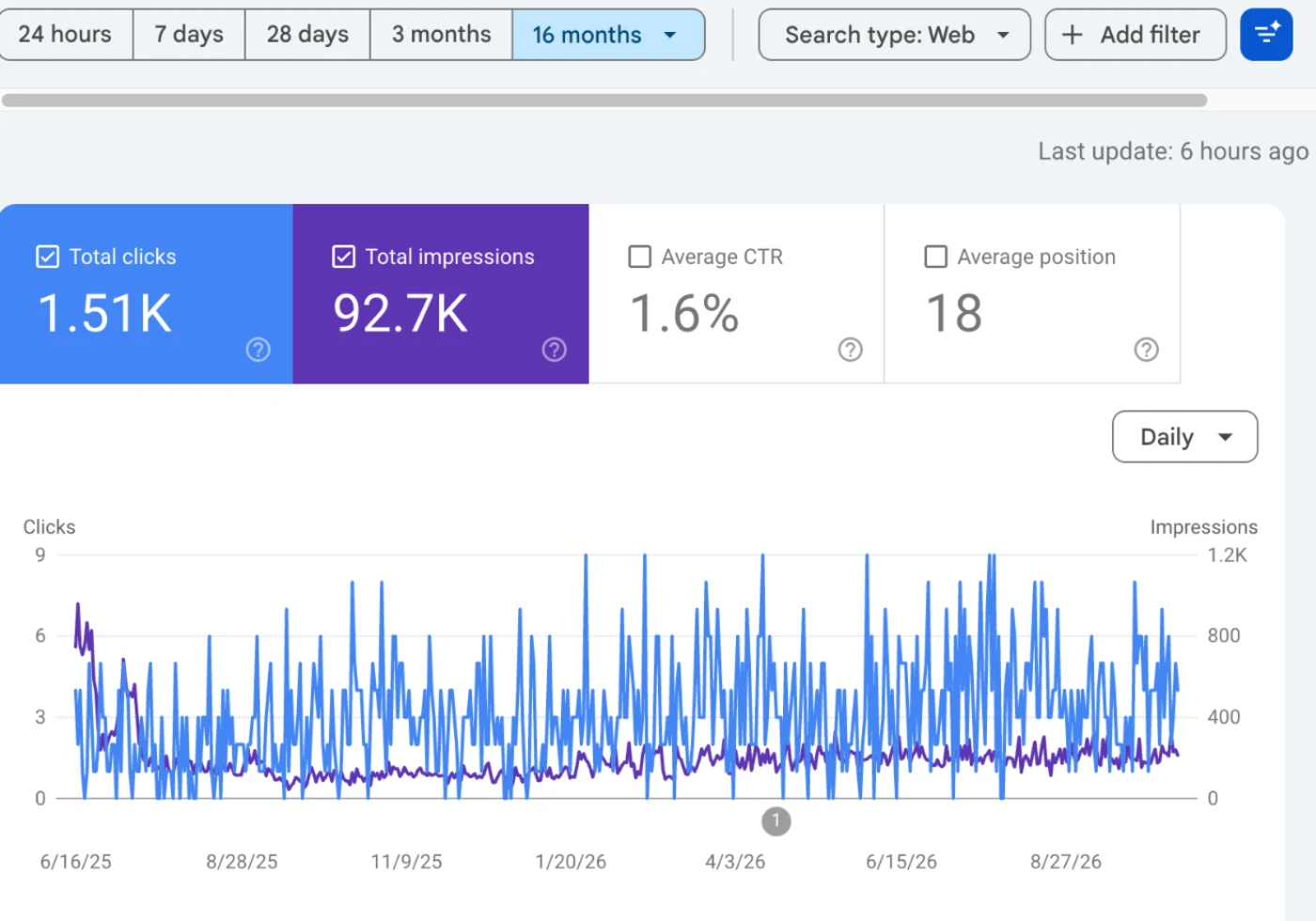Click help icon on Total clicks card
The image size is (1316, 921).
click(x=258, y=350)
